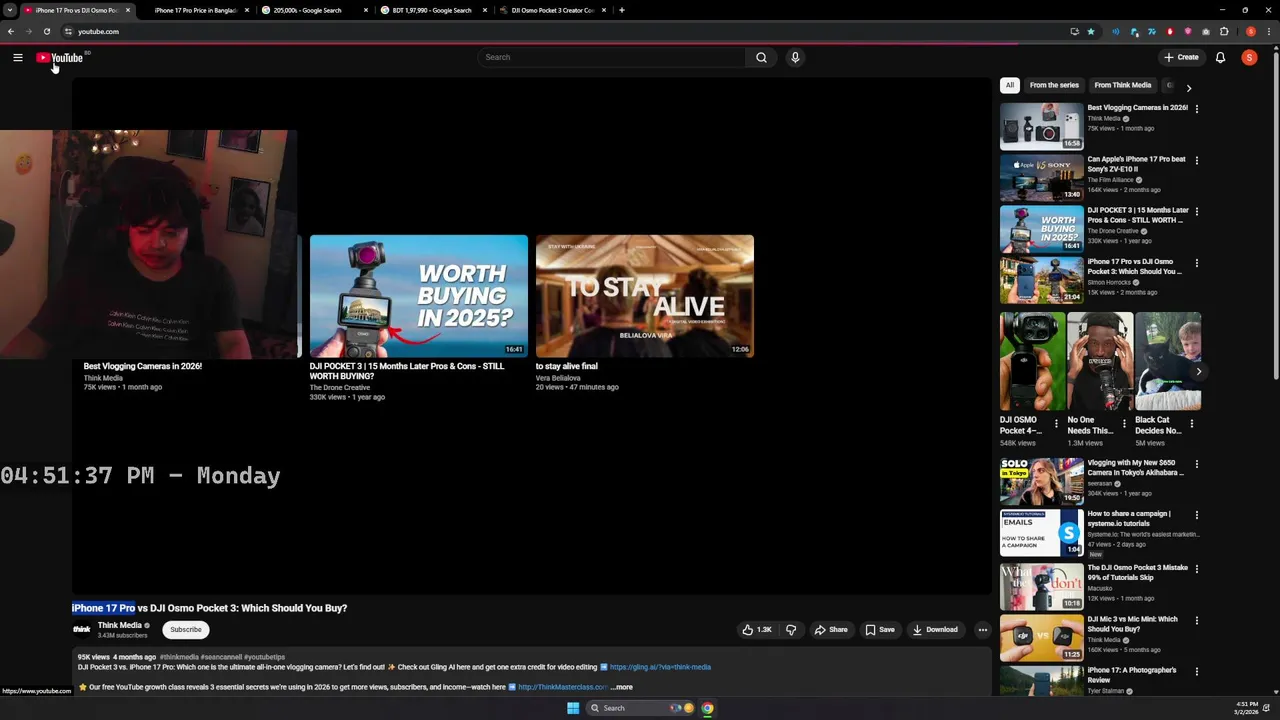Subscribe to Think Media channel
Image resolution: width=1280 pixels, height=720 pixels.
pos(185,630)
